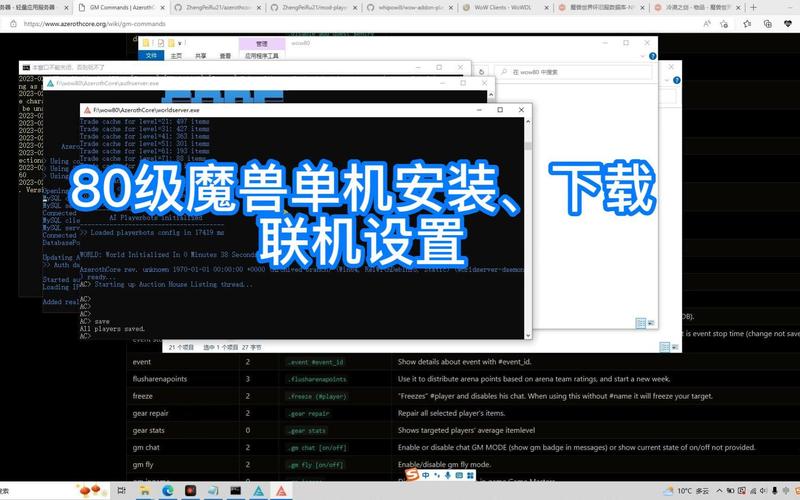
Task: Click worldserver.exe title bar app icon
Action: (x=87, y=110)
